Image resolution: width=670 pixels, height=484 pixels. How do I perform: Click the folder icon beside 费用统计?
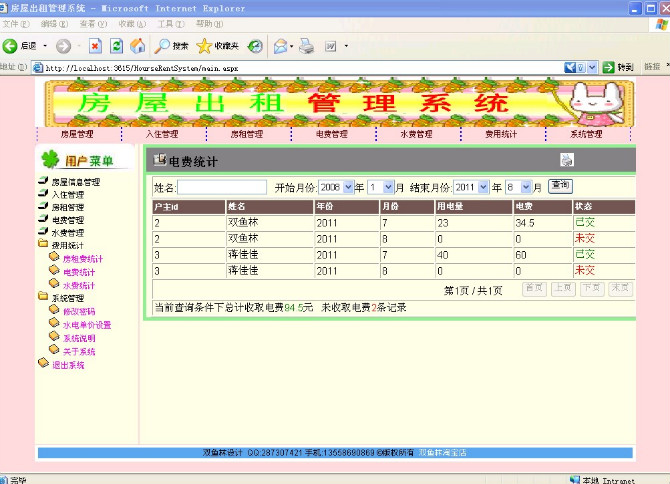point(43,243)
